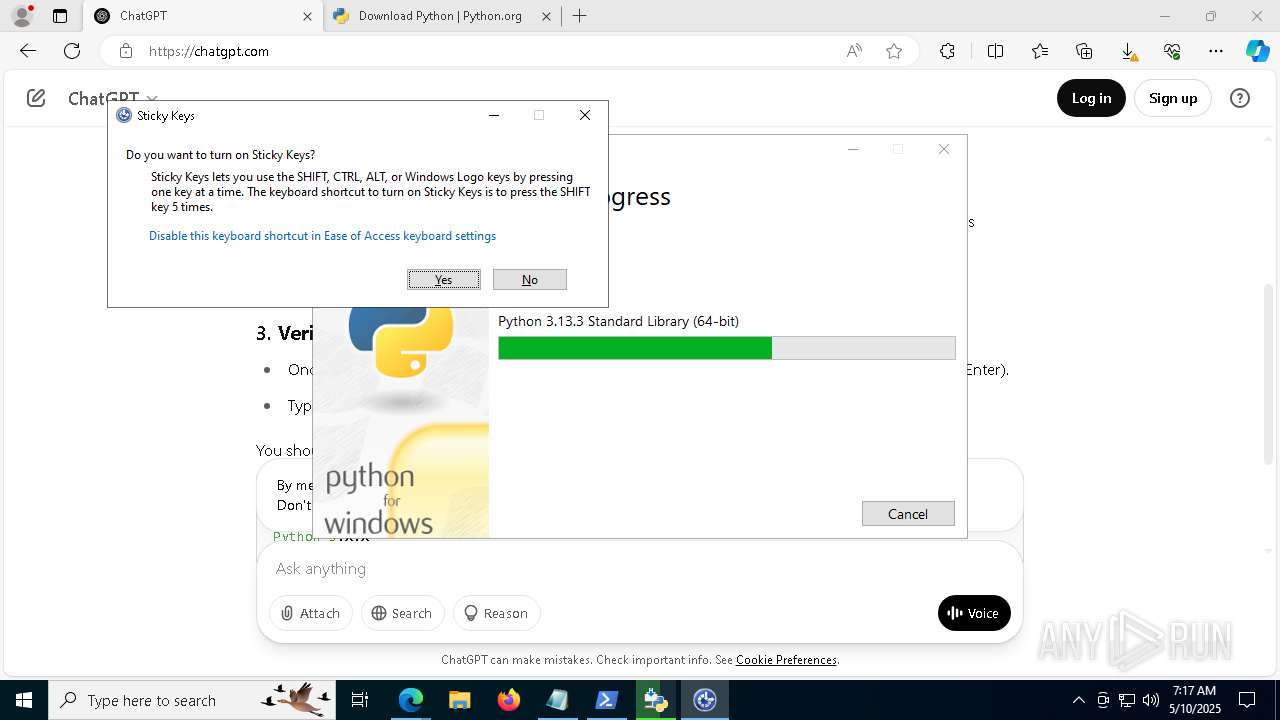
Task: Close the Python installer window
Action: [x=943, y=149]
